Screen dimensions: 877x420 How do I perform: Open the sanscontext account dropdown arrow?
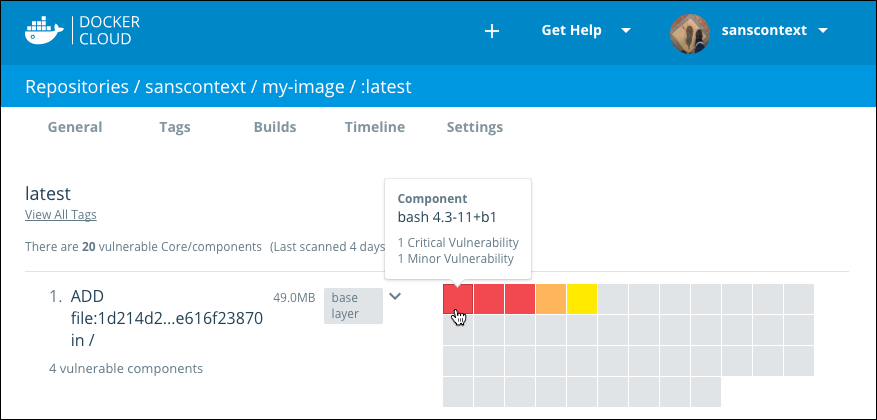click(823, 31)
